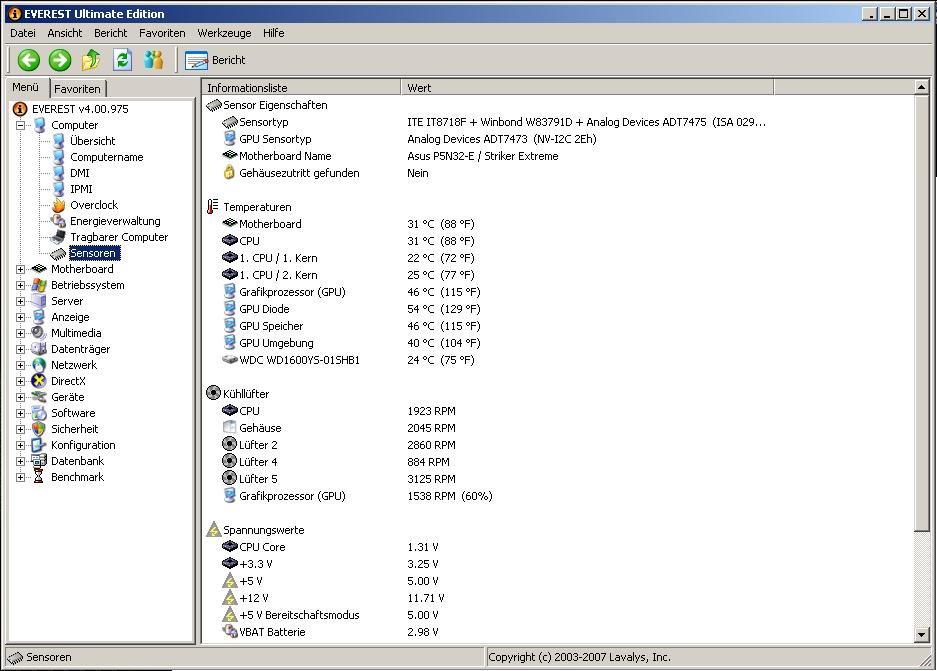
Task: Expand the Netzwerk tree node
Action: coord(20,366)
